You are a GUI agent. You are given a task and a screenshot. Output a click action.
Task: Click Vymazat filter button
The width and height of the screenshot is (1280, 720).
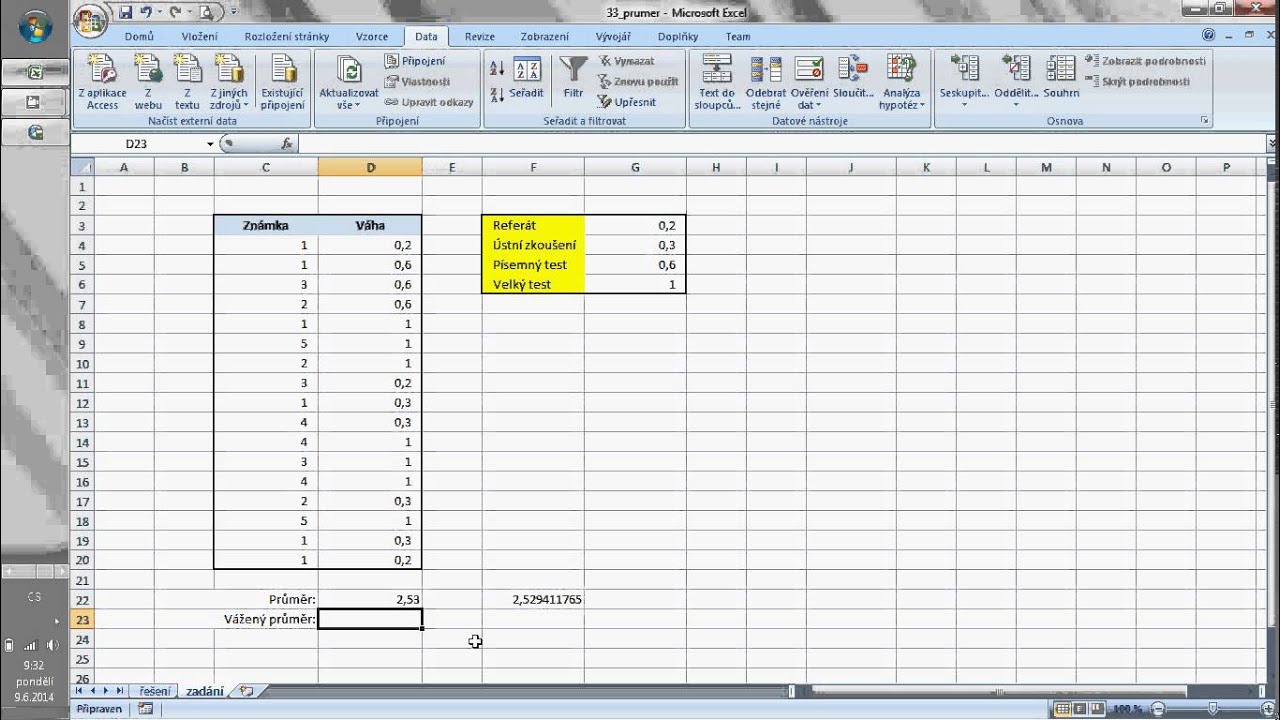627,61
